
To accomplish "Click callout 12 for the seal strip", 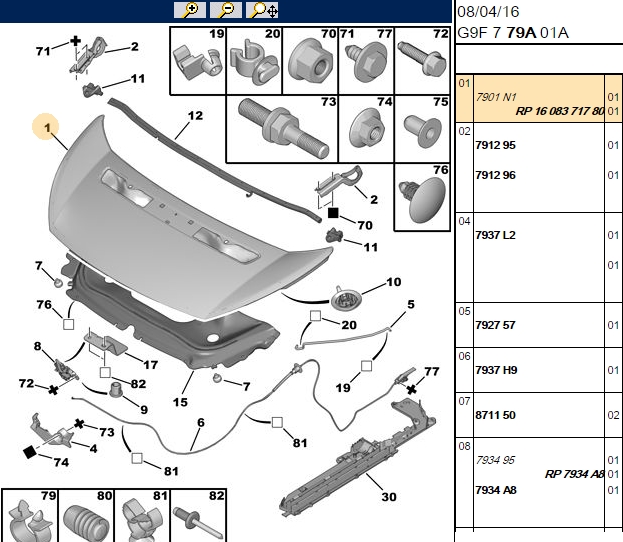I will pyautogui.click(x=195, y=116).
